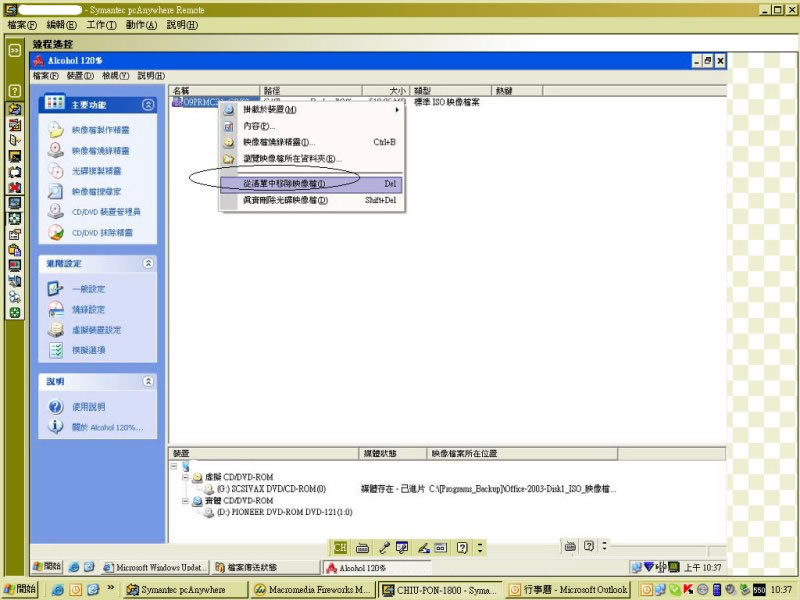Launch 映像檔燒錄精靈 from the sidebar

click(x=101, y=151)
